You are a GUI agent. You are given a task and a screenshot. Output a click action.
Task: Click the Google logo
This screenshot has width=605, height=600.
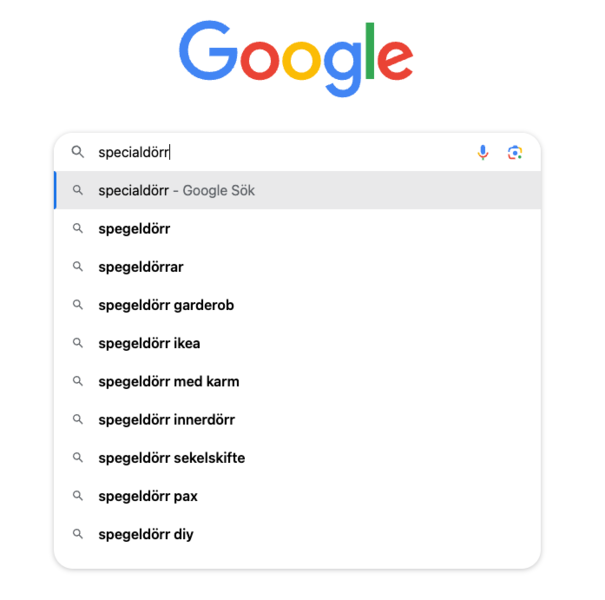pos(296,57)
